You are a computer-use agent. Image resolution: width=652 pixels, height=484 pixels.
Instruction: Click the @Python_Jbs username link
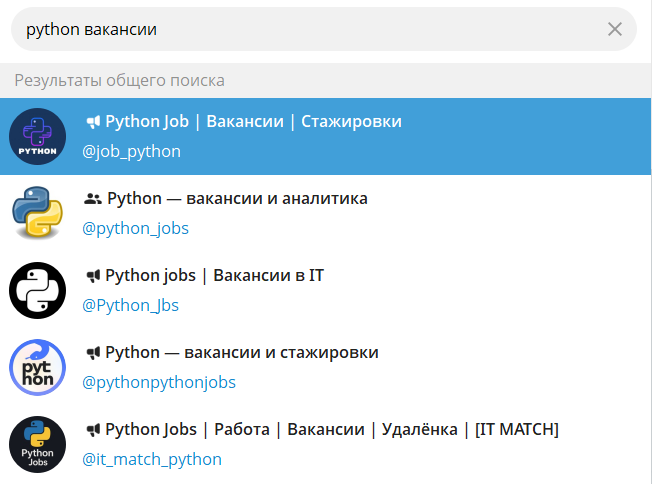click(x=130, y=305)
